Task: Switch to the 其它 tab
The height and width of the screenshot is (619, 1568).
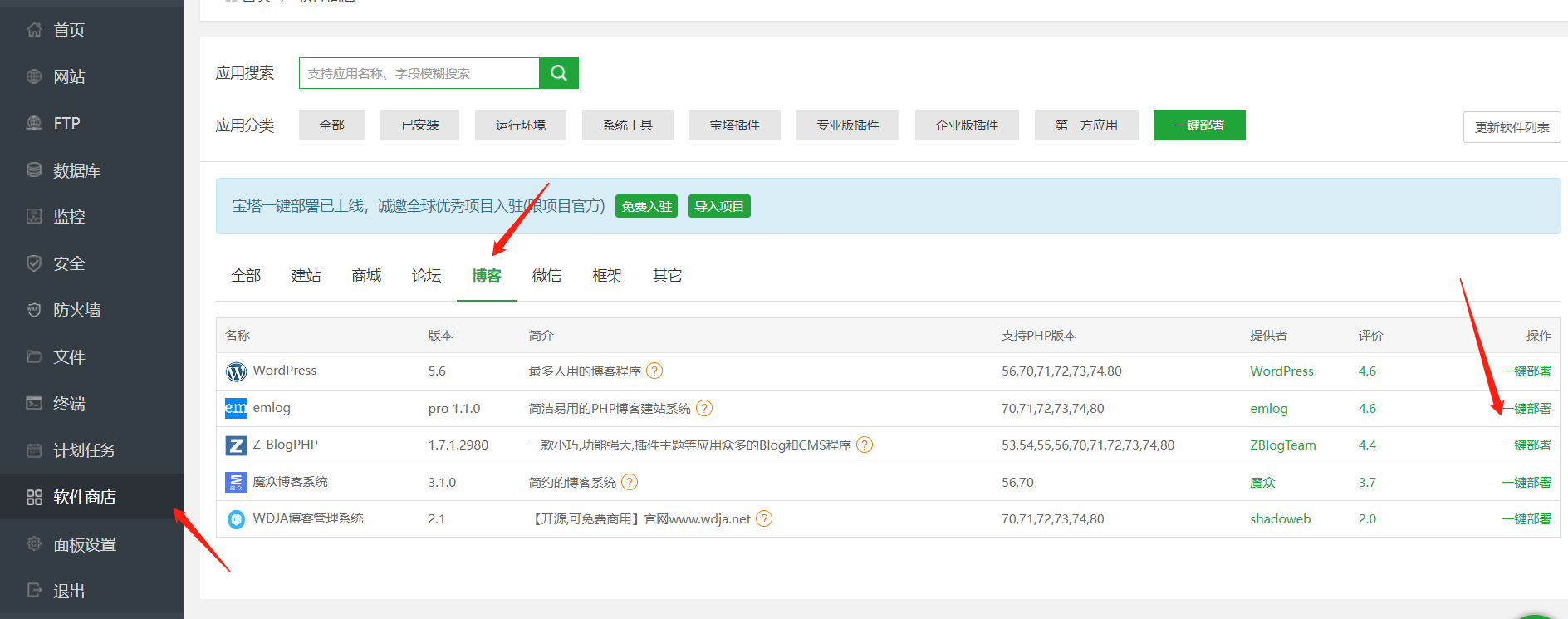Action: (667, 276)
